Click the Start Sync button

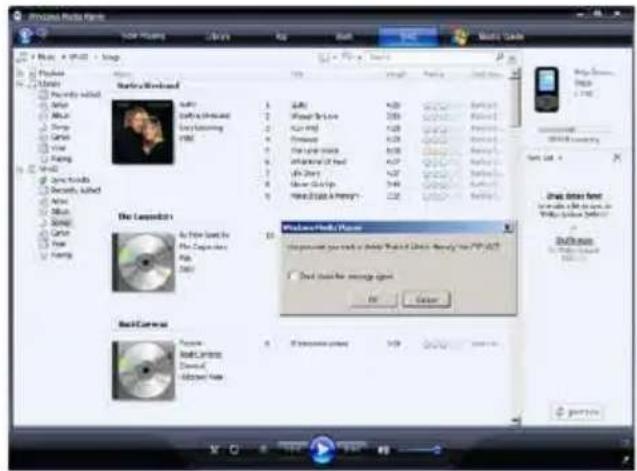pos(578,412)
